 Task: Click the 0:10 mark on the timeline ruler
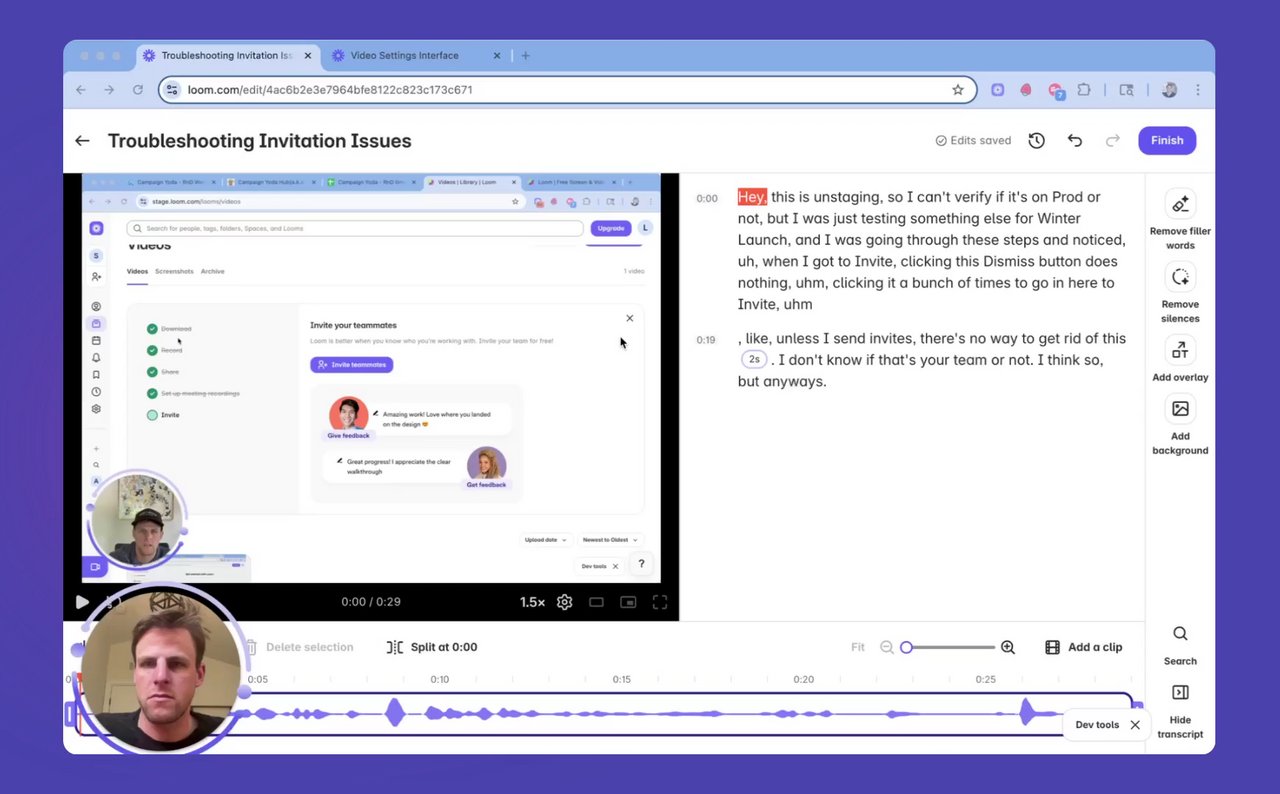coord(440,679)
